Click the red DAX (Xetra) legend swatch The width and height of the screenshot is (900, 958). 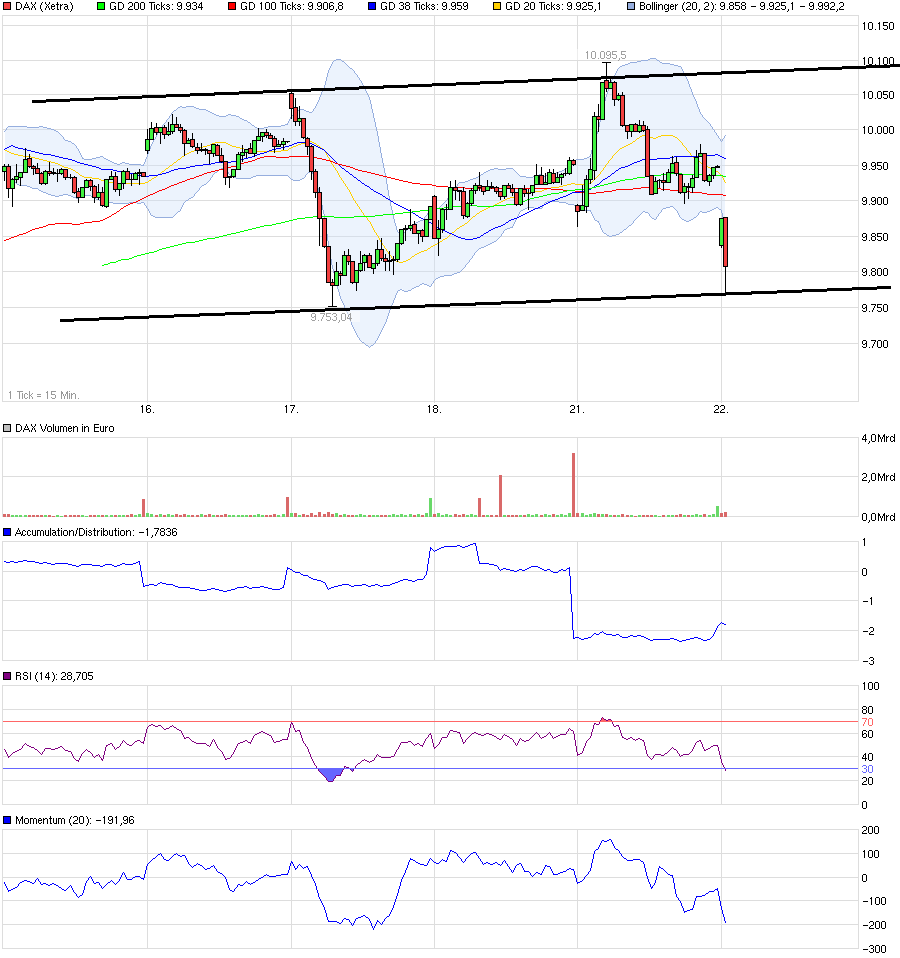pyautogui.click(x=7, y=6)
